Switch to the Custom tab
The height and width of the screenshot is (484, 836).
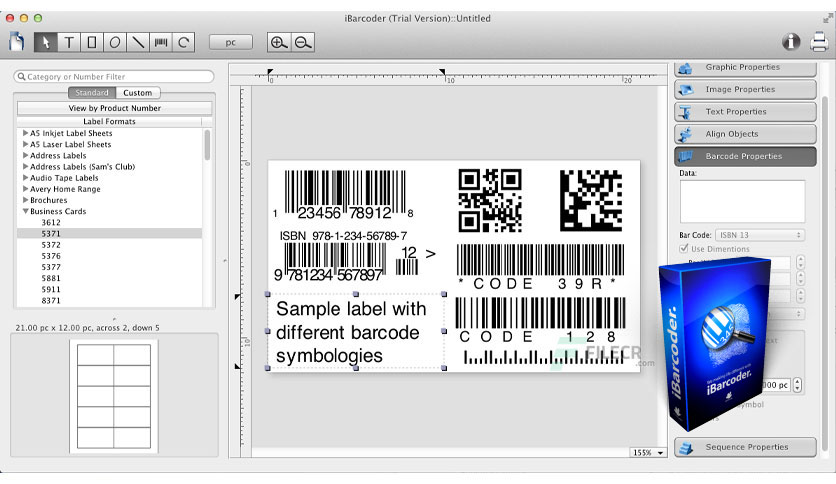coord(138,93)
